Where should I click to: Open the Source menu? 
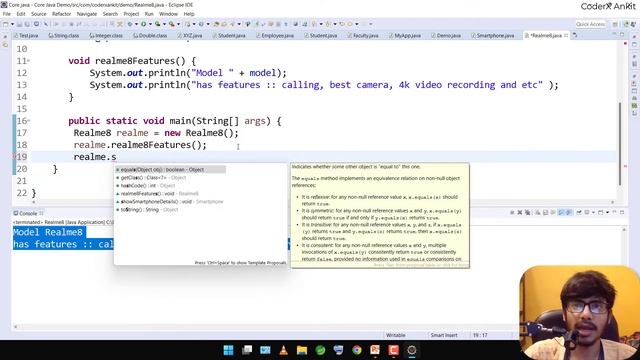coord(39,14)
